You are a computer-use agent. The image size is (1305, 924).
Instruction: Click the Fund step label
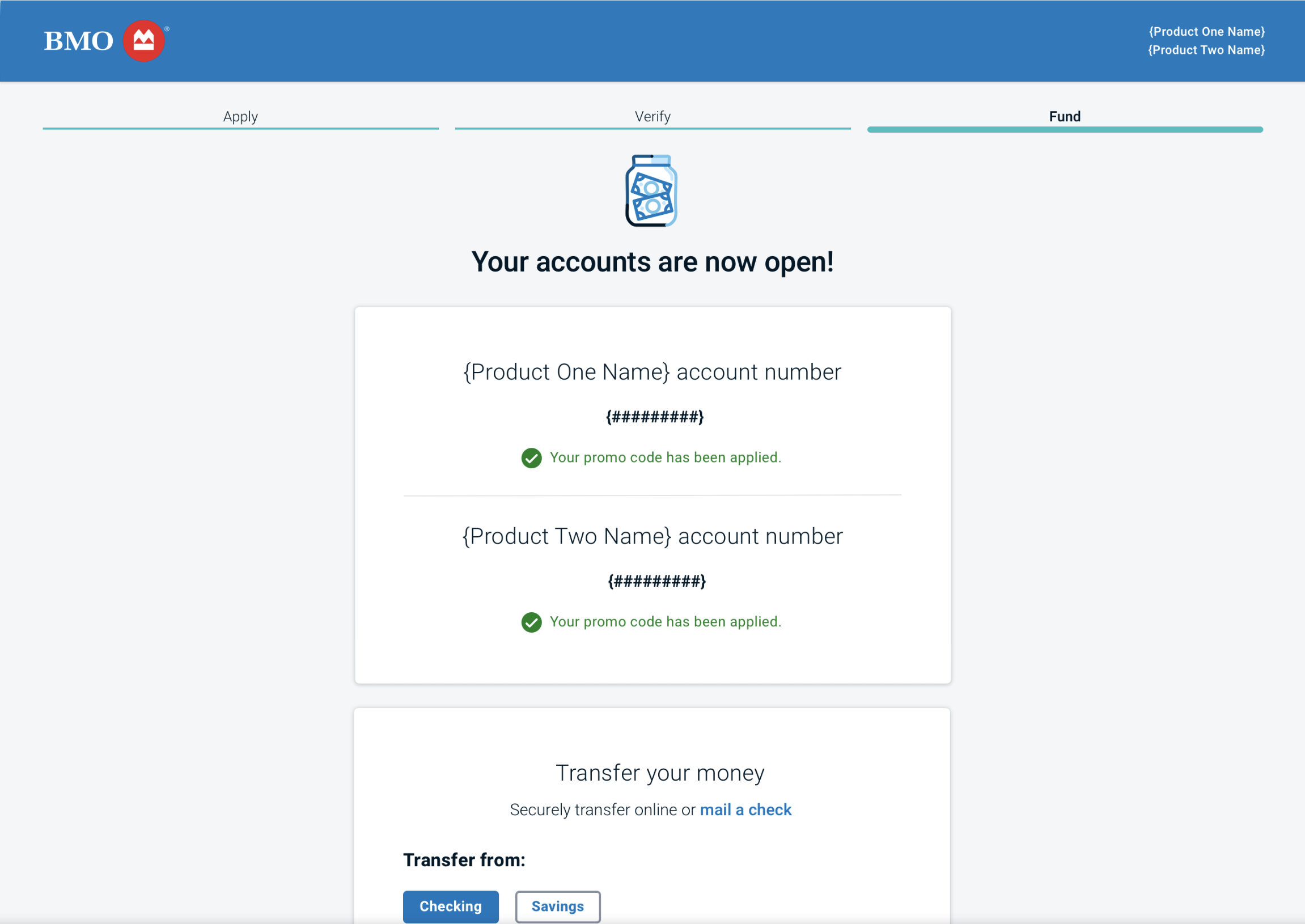pyautogui.click(x=1065, y=117)
